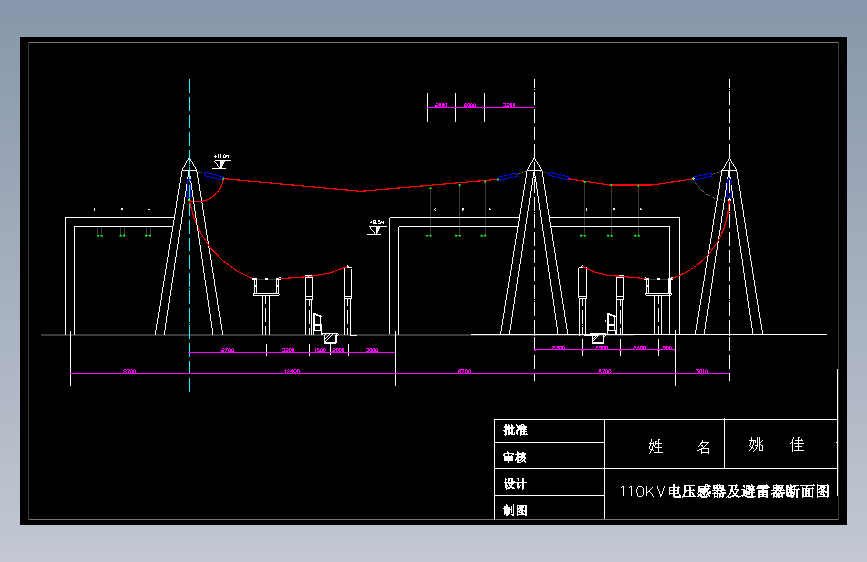Click the 设计 label in title block
The width and height of the screenshot is (867, 562).
click(515, 484)
